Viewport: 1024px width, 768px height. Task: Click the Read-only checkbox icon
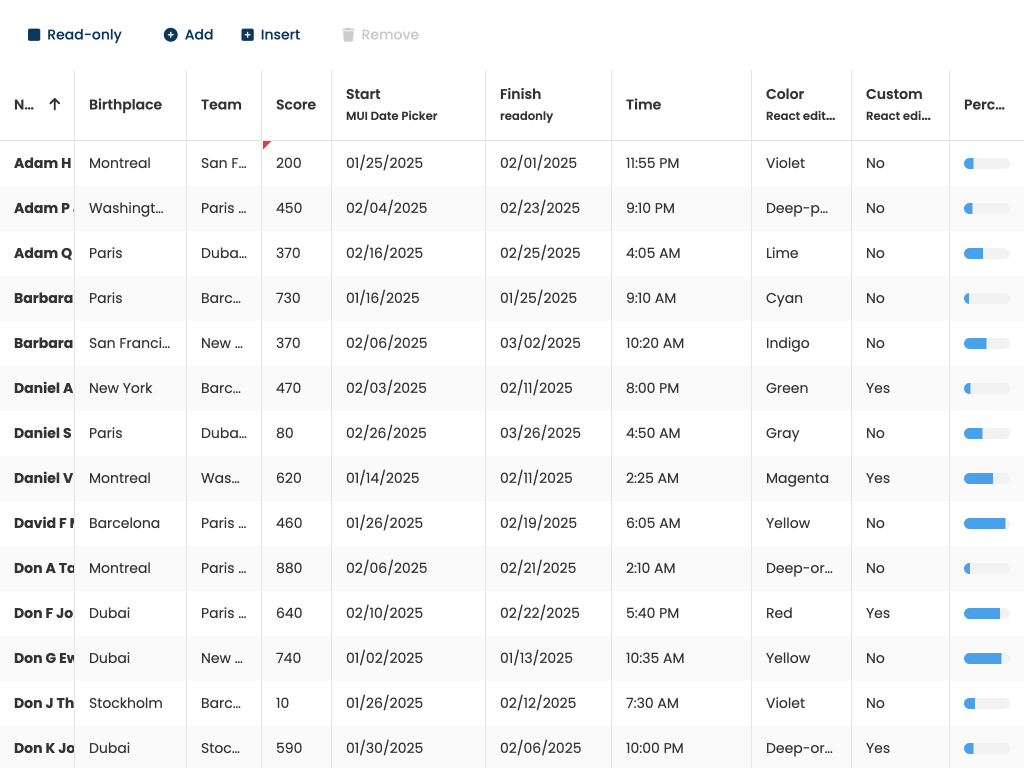[34, 35]
